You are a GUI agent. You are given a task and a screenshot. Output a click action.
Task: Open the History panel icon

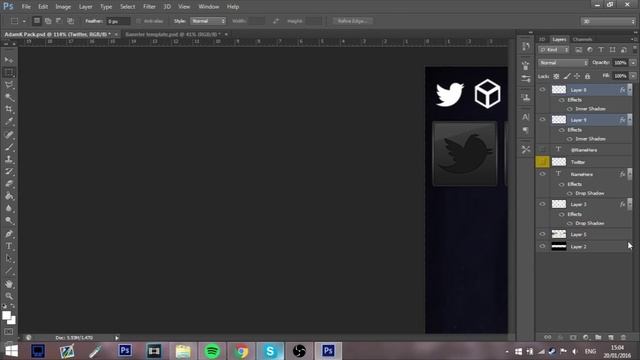tap(526, 46)
